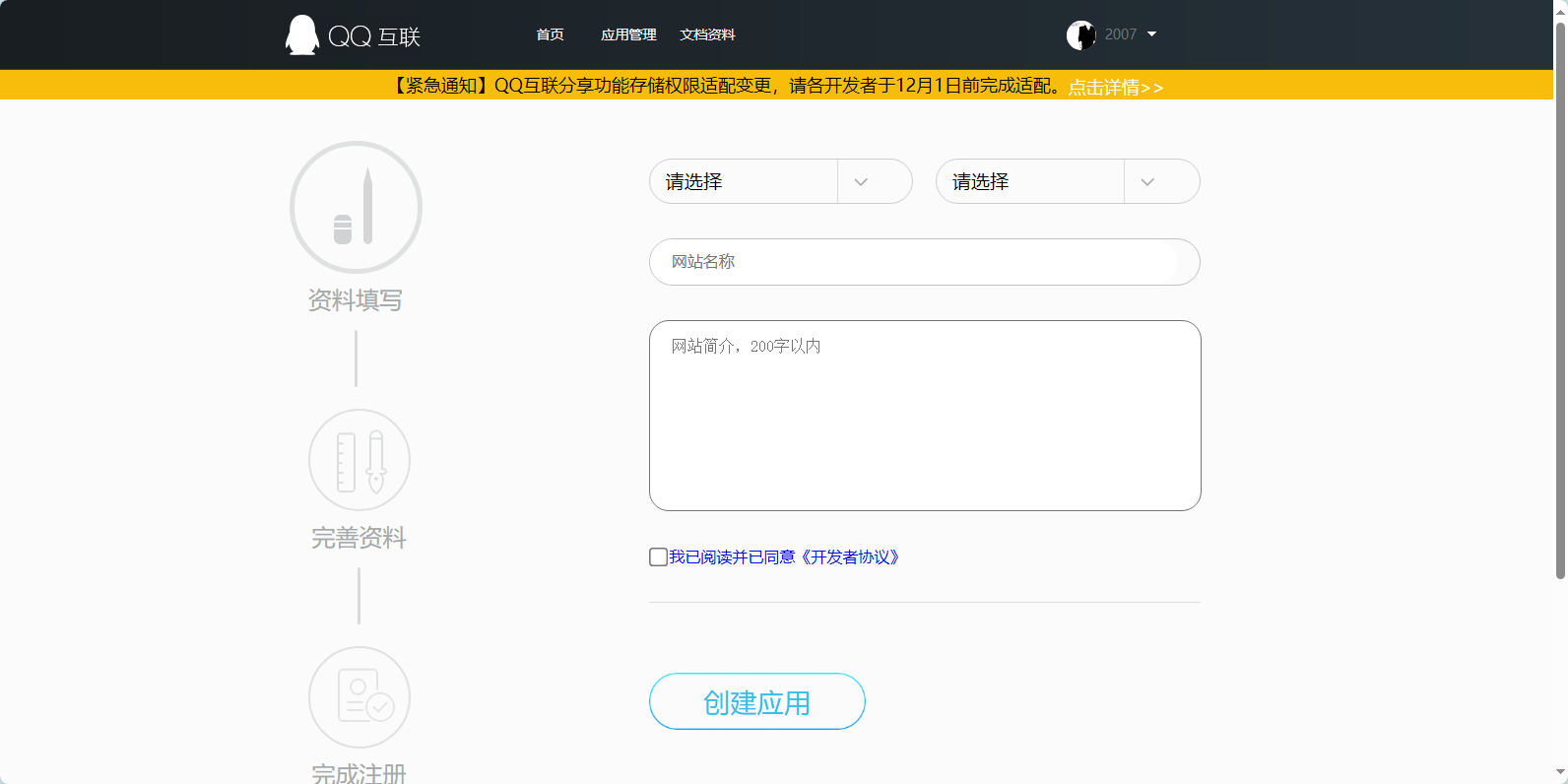Open 文档资料 in navigation bar
Viewport: 1568px width, 784px height.
coord(707,35)
